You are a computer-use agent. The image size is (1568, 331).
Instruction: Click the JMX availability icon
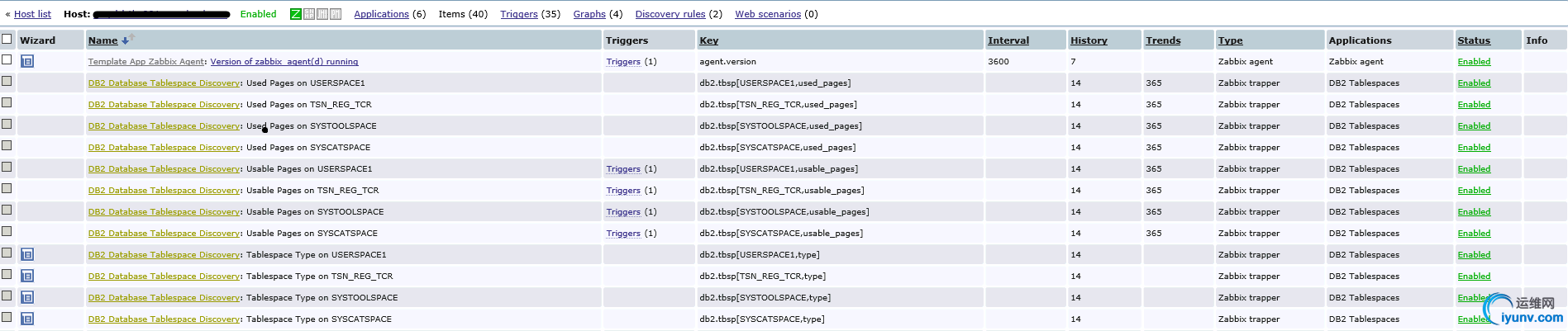pos(322,14)
